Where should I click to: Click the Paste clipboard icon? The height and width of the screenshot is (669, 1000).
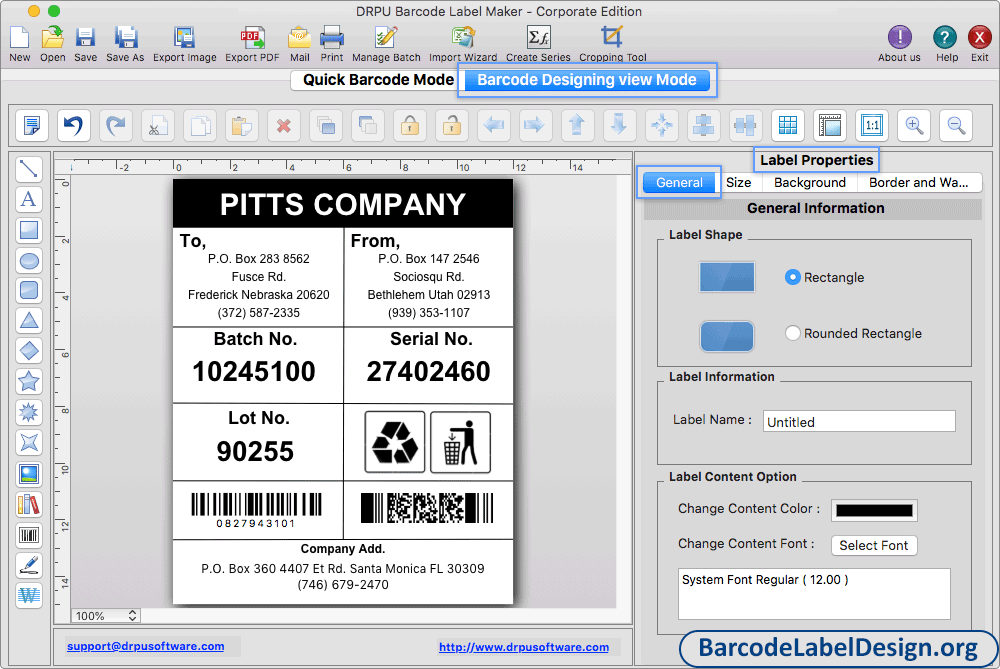(242, 125)
